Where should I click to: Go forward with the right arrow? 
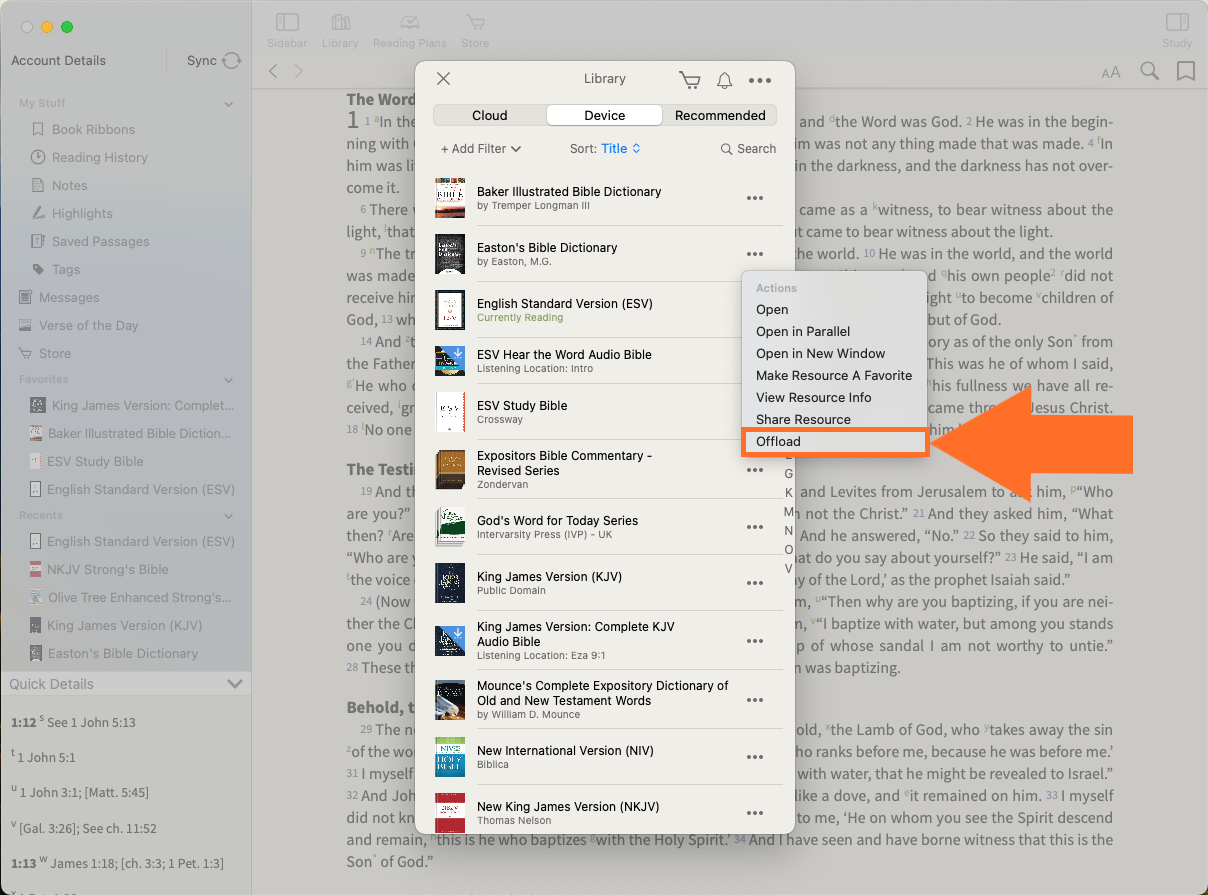click(x=298, y=71)
